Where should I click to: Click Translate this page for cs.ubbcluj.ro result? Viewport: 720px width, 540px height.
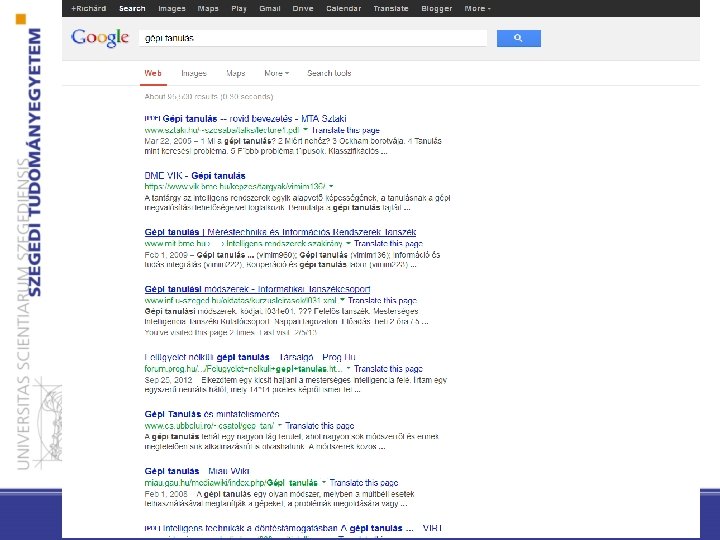click(320, 425)
